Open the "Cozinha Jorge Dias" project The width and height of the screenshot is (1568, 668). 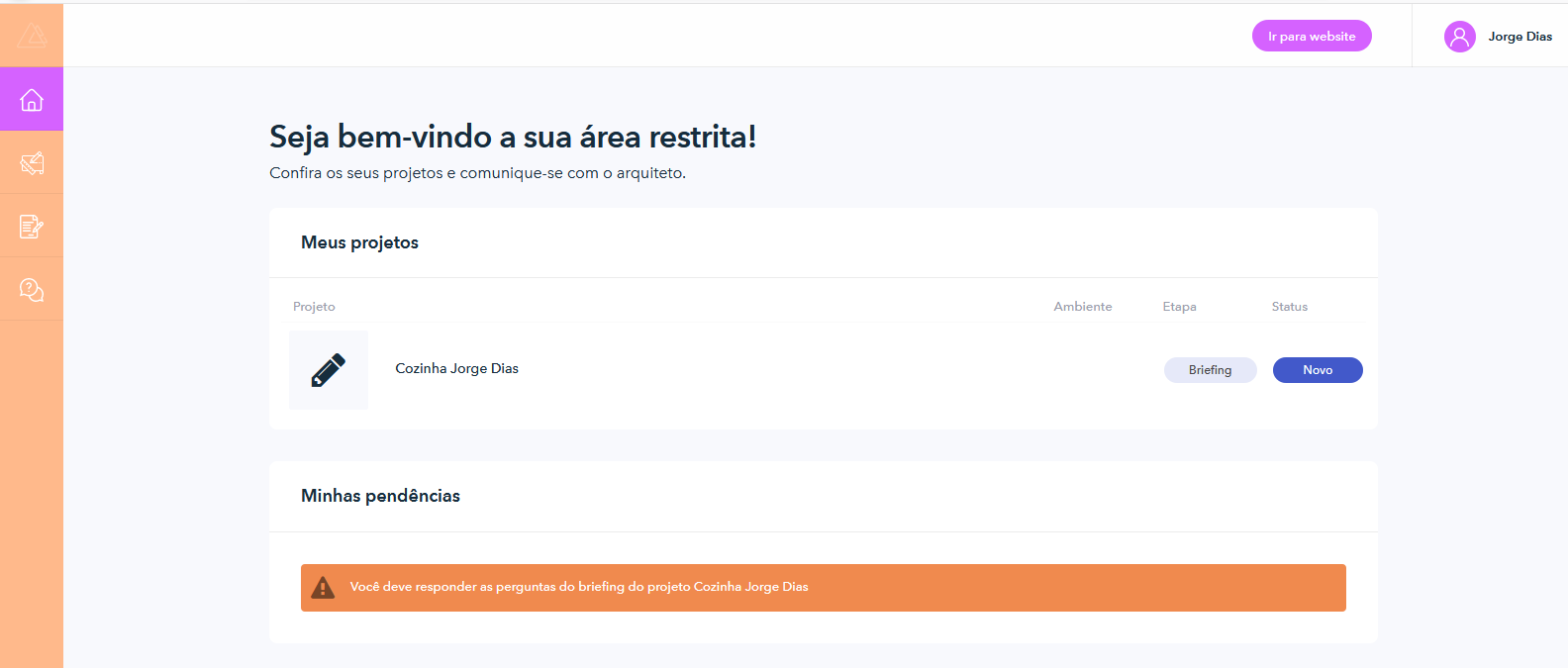coord(456,368)
